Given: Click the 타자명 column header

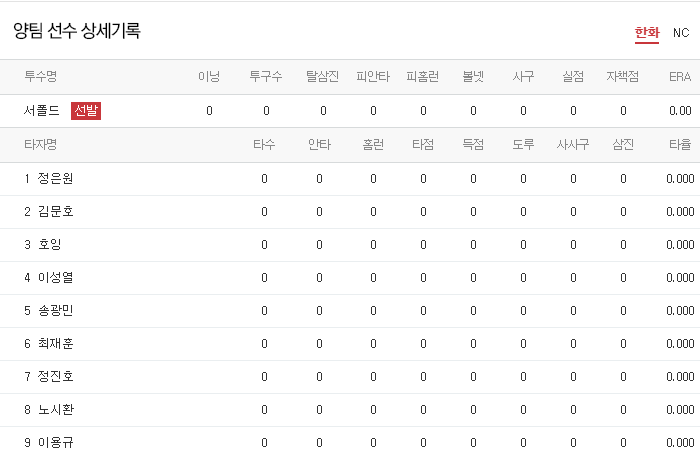Looking at the screenshot, I should click(41, 144).
